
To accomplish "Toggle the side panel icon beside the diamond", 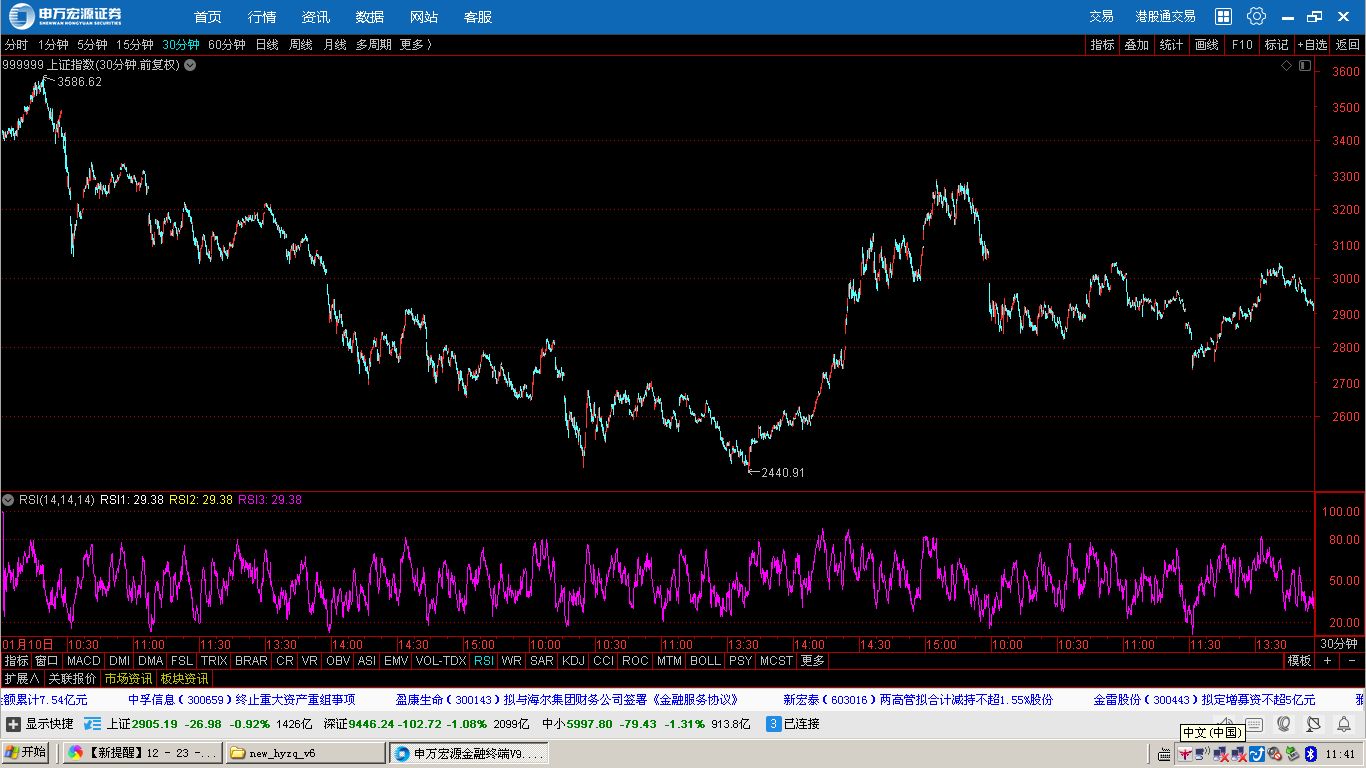I will coord(1304,65).
